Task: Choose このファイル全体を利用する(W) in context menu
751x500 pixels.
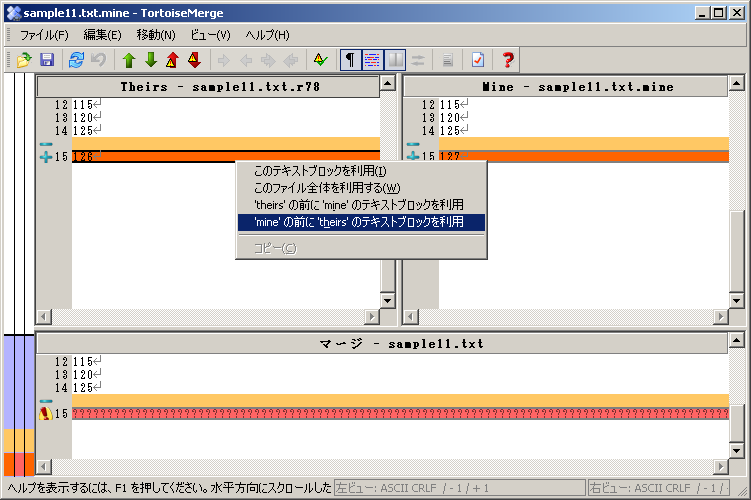Action: 362,188
